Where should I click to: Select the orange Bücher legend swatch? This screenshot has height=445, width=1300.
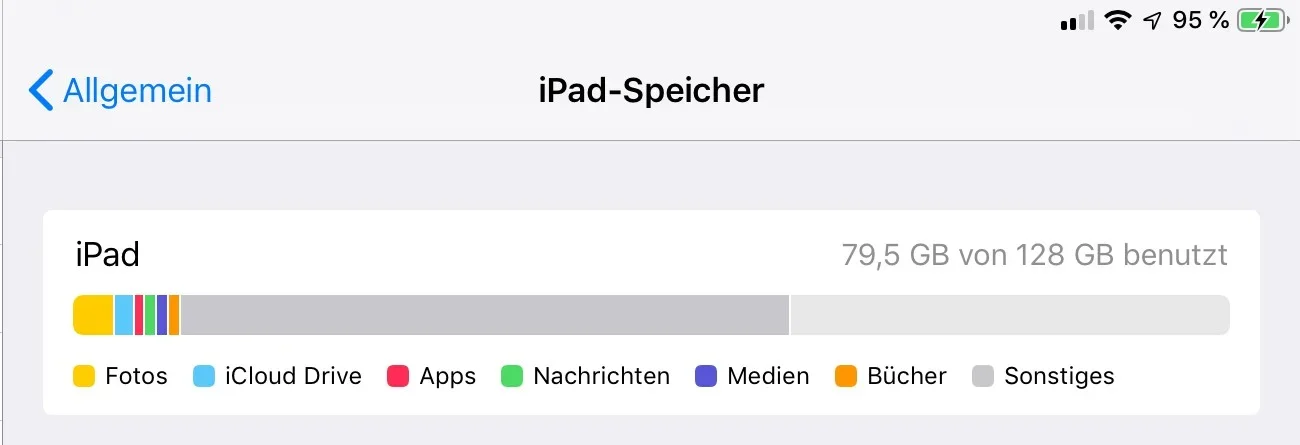point(846,377)
